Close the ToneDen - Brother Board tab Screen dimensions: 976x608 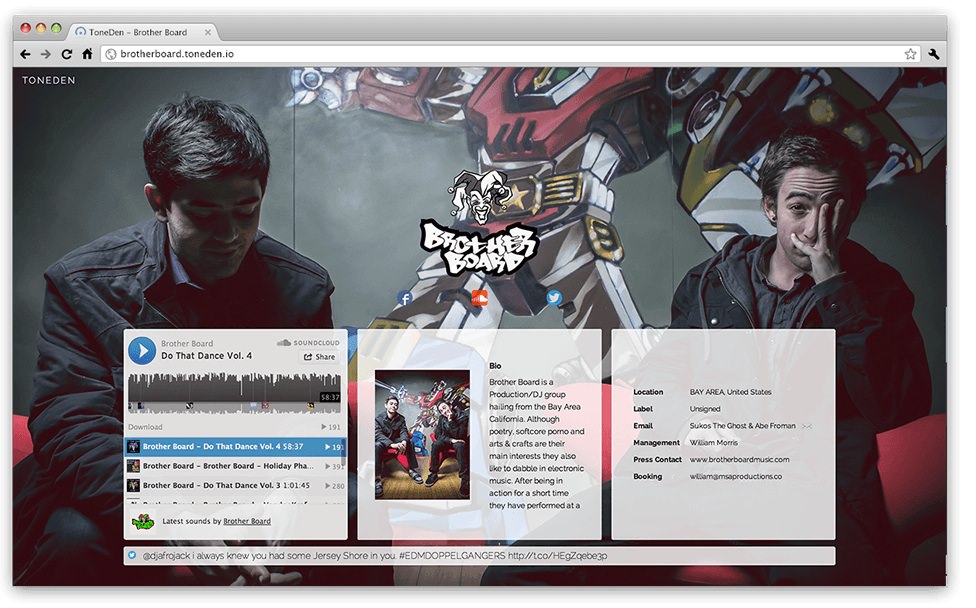coord(208,32)
